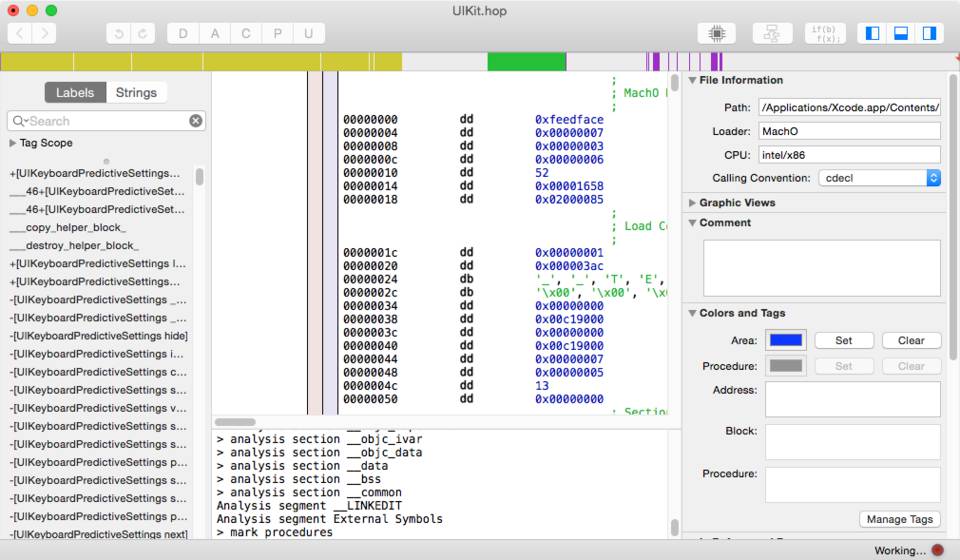Click the horizontal scrollbar under disassembly
Viewport: 960px width, 560px height.
coord(235,422)
